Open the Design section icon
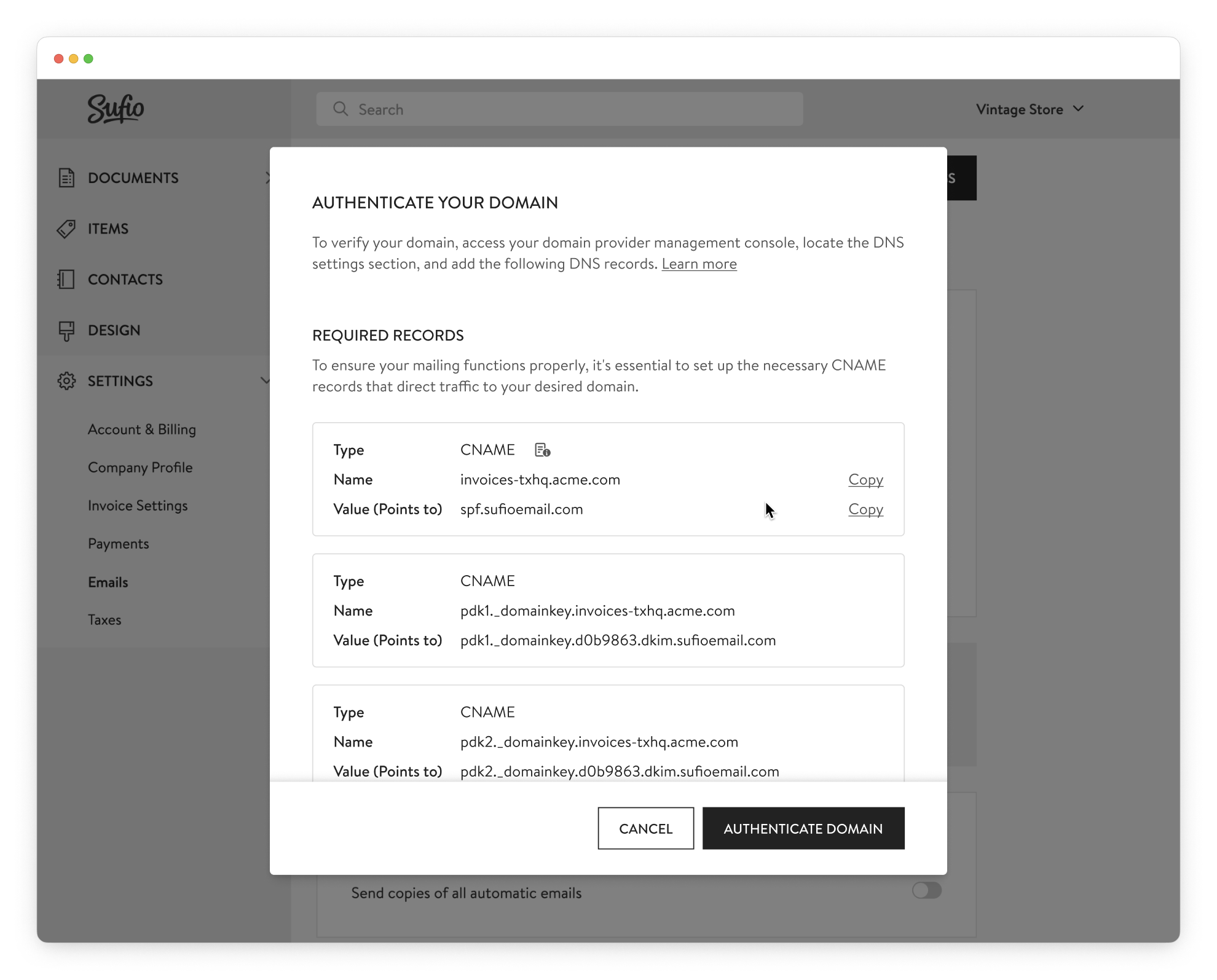Screen dimensions: 1217x980 (66, 330)
